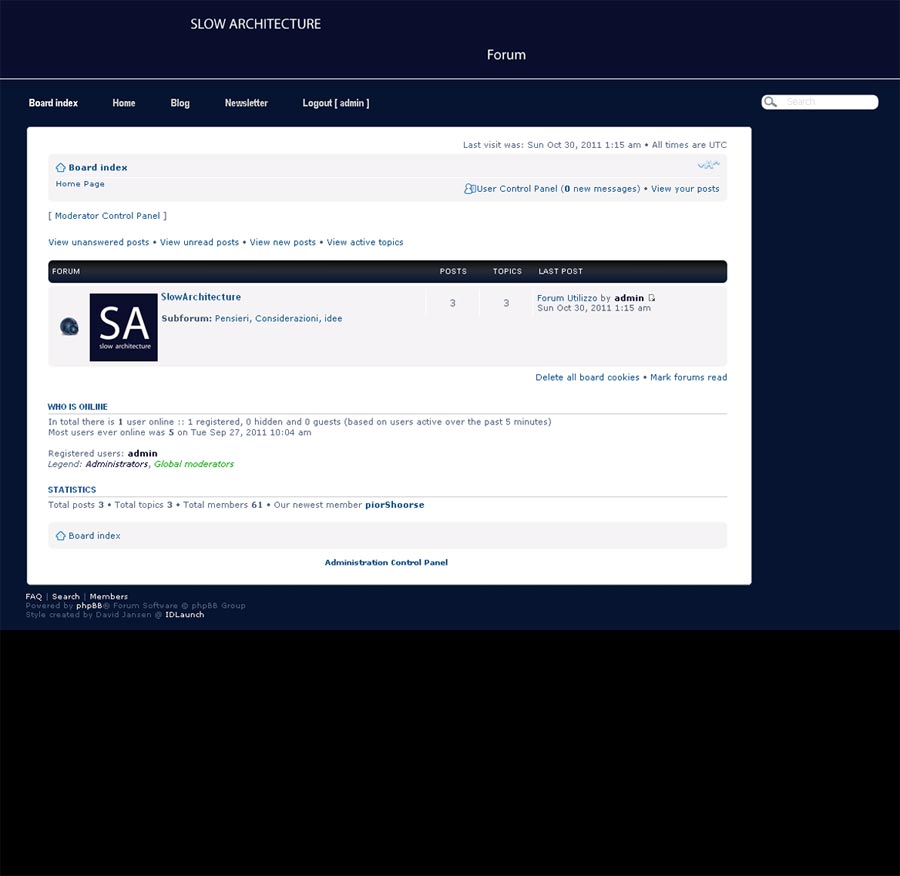Click Logout [ admin ]

click(x=336, y=103)
